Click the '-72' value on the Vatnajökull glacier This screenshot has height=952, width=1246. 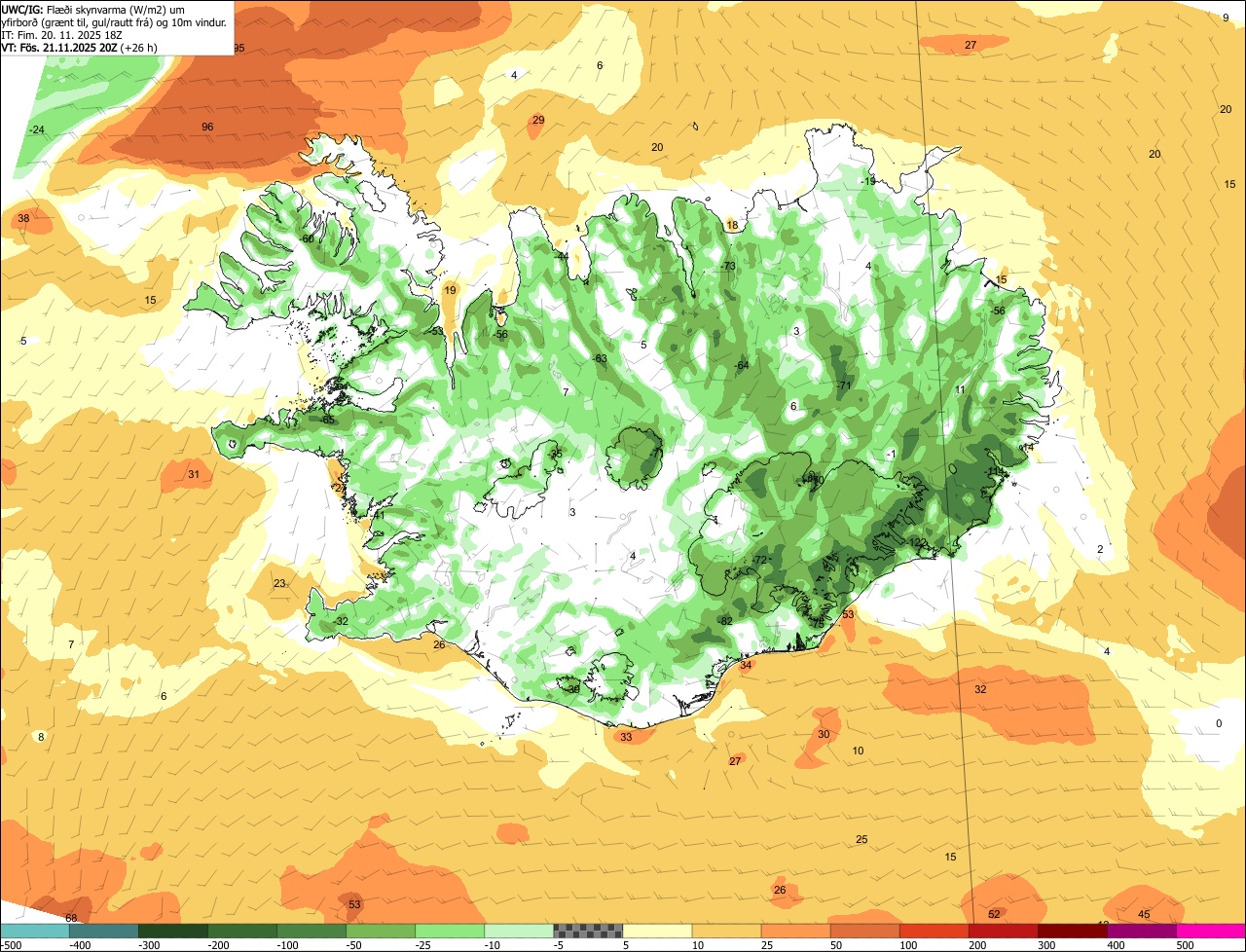pyautogui.click(x=760, y=561)
